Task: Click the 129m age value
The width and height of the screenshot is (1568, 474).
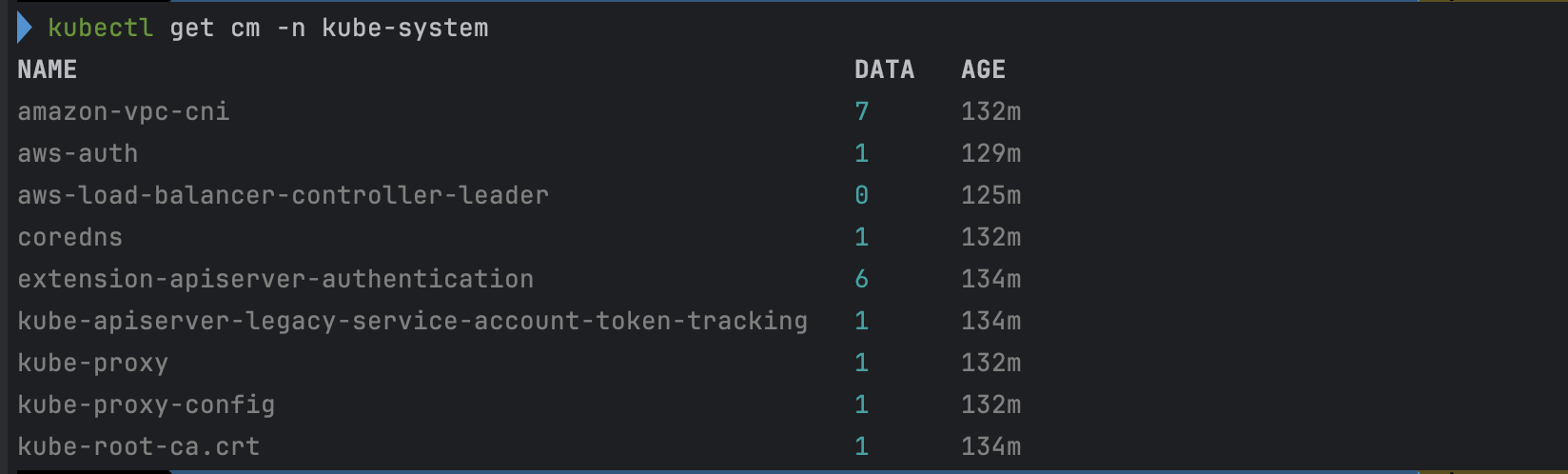Action: pyautogui.click(x=991, y=153)
